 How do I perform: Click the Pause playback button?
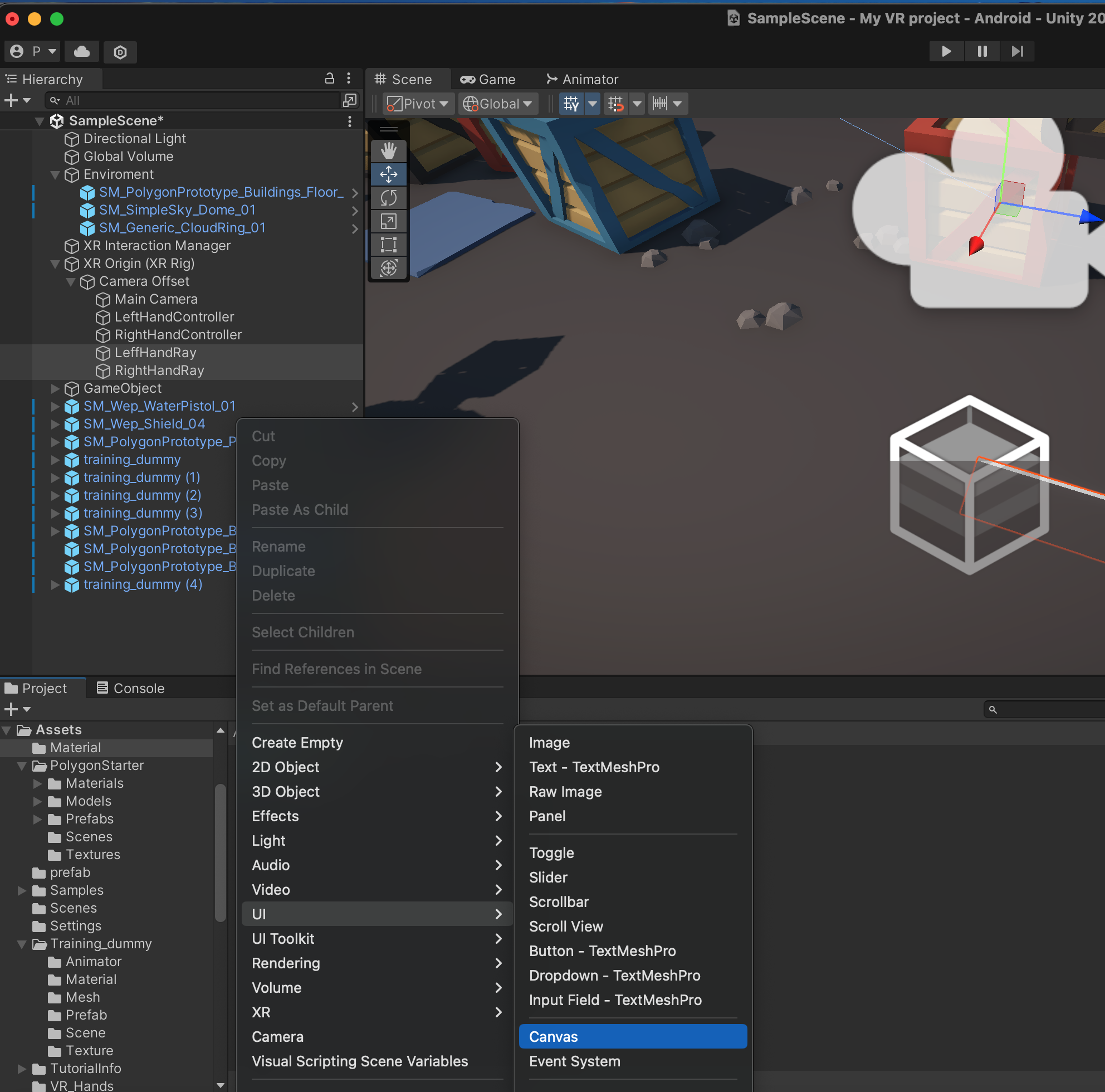[981, 51]
